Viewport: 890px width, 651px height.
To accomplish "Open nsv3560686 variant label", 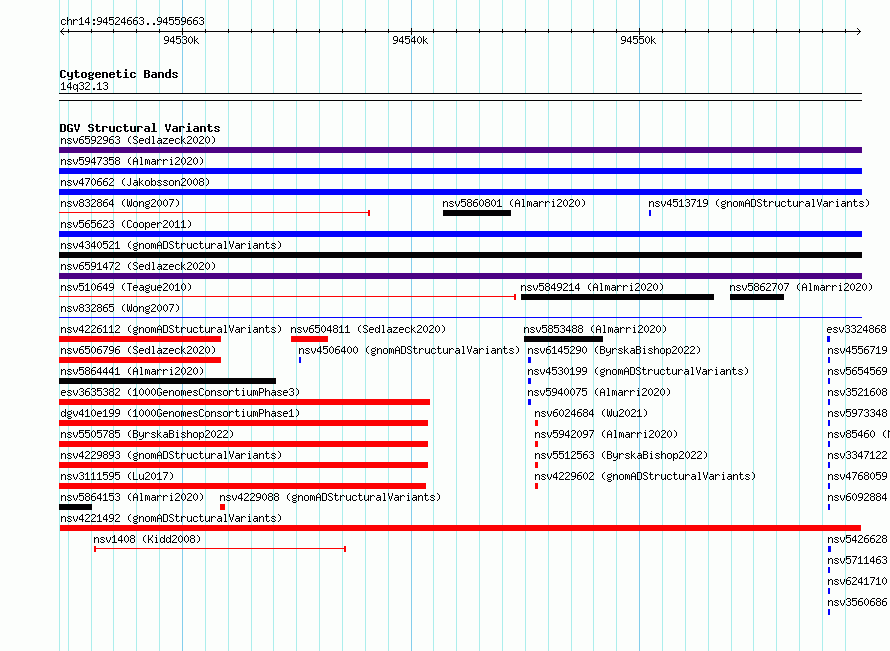I will tap(857, 602).
